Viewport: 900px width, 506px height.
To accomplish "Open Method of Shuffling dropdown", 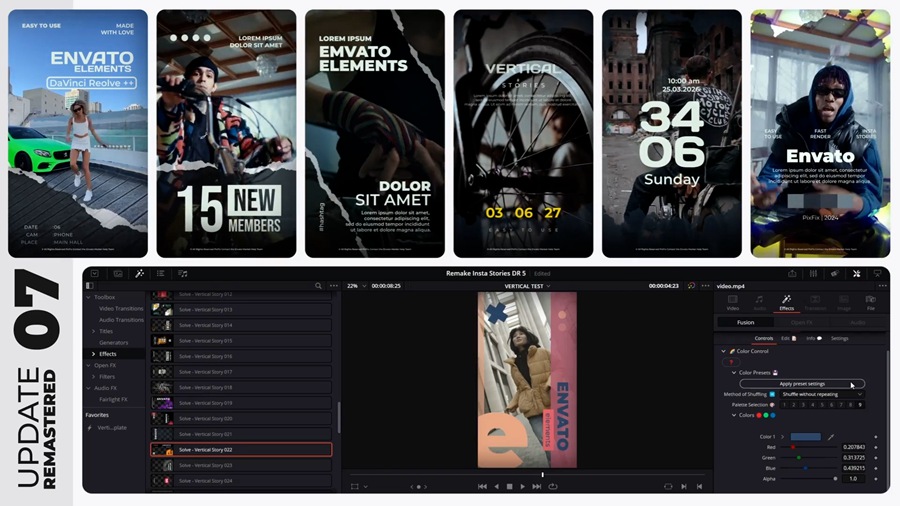I will pos(821,394).
